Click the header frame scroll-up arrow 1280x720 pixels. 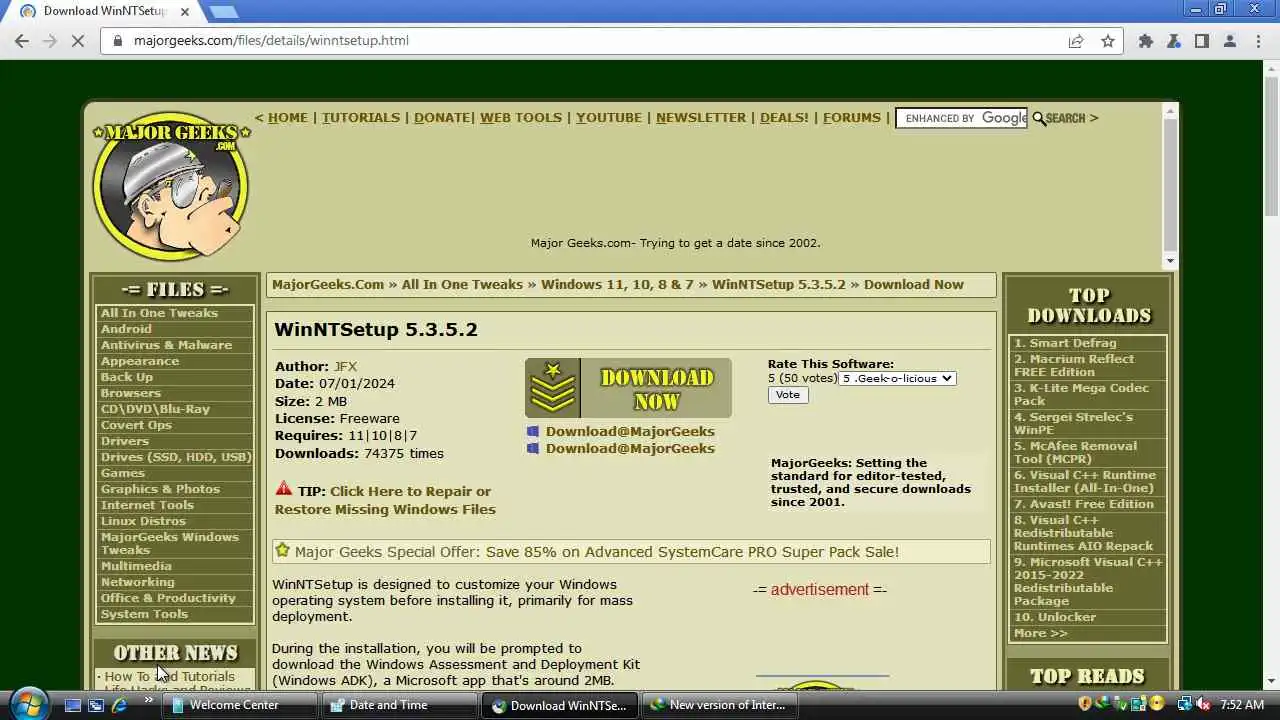(1170, 111)
